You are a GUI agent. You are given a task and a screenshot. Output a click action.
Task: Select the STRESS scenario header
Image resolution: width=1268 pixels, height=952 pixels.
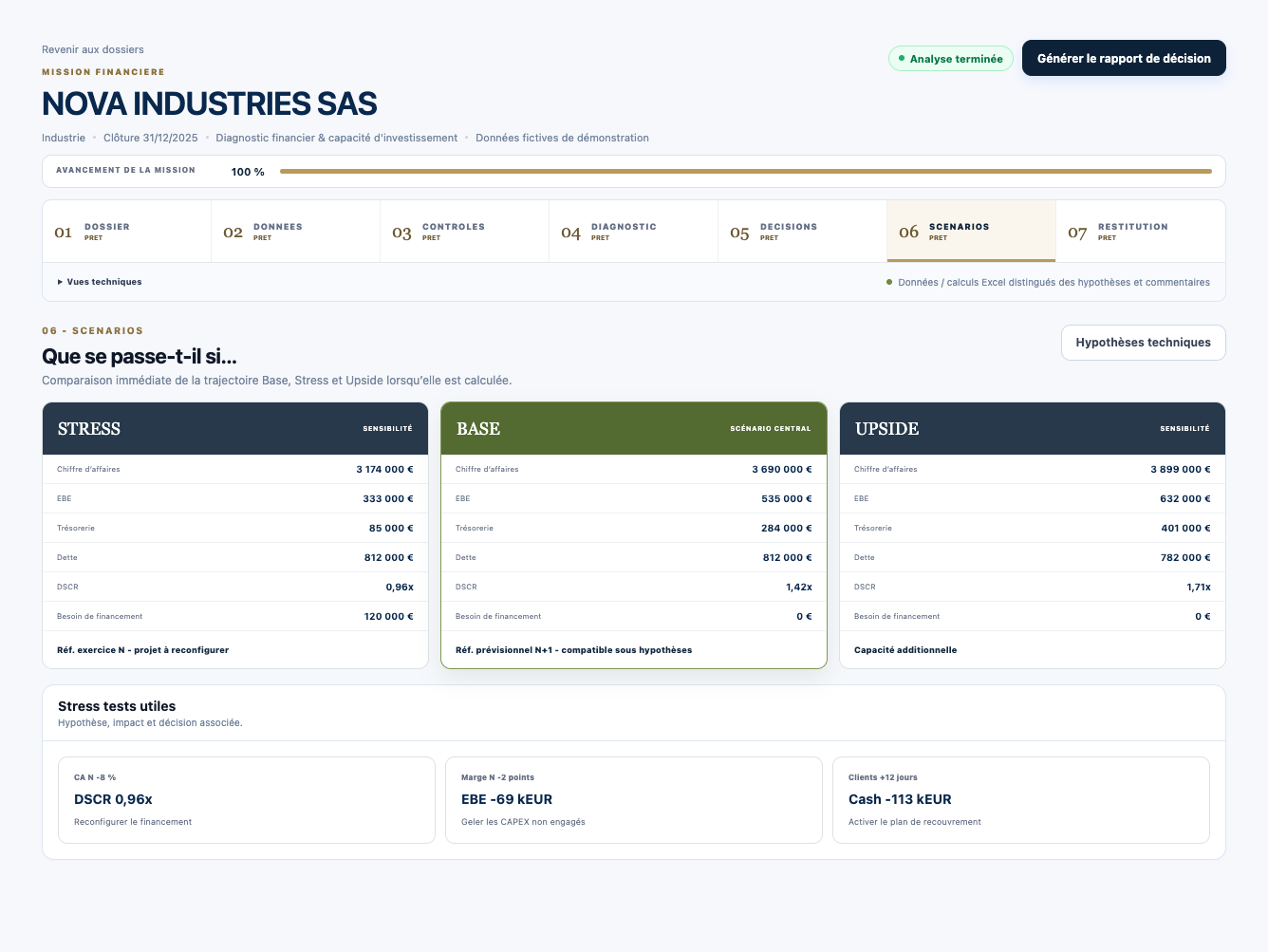pos(235,428)
